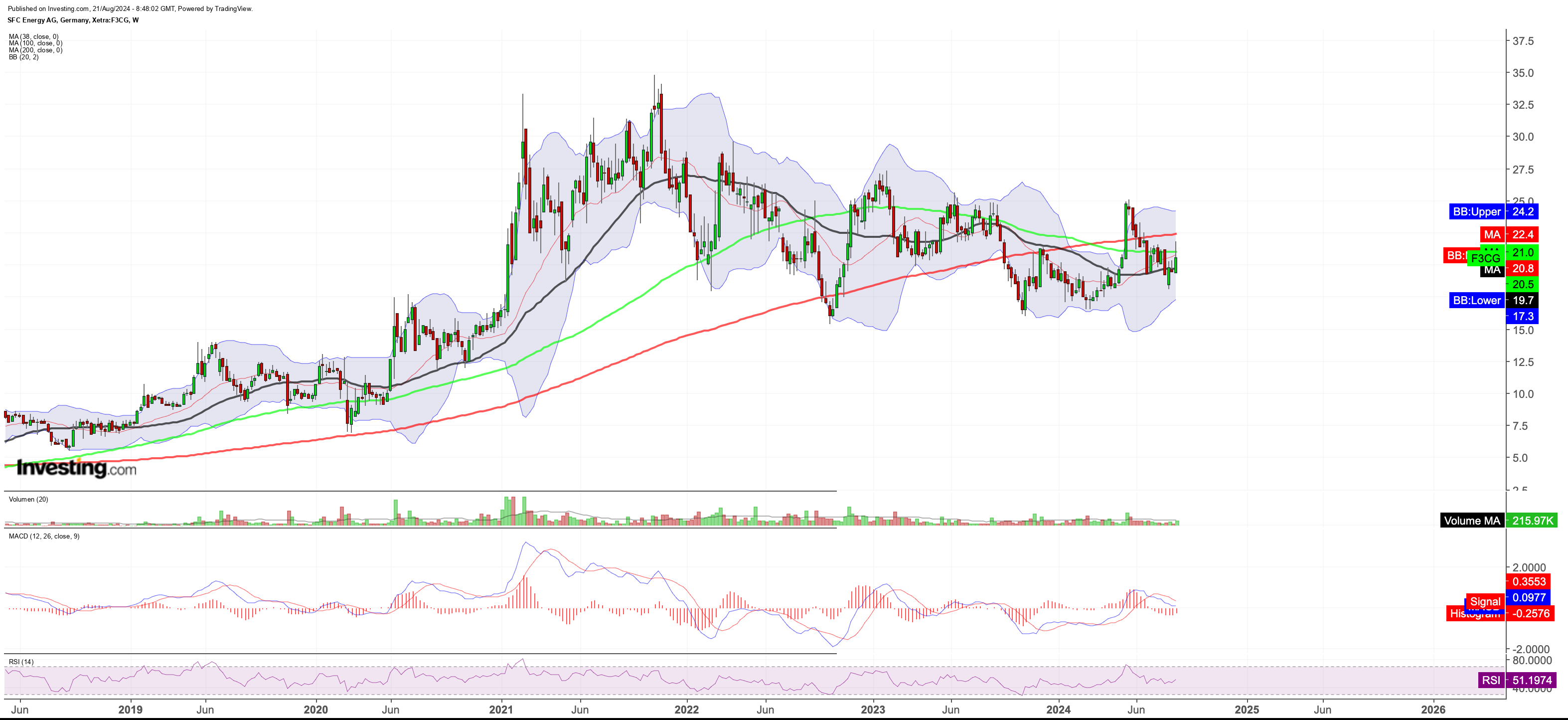Click the 5.0 price axis label

click(1520, 457)
